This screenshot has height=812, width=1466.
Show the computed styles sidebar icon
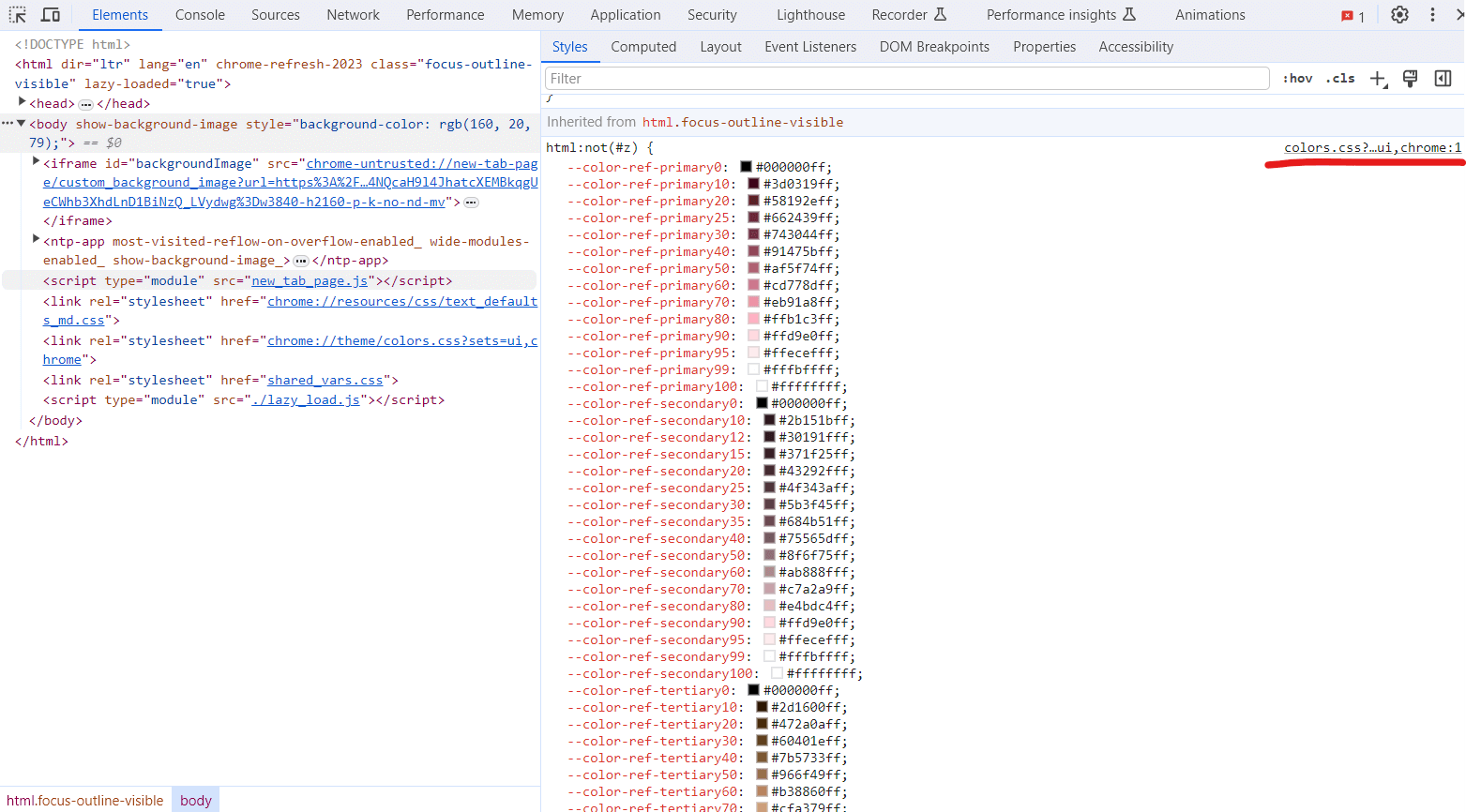[x=1443, y=79]
